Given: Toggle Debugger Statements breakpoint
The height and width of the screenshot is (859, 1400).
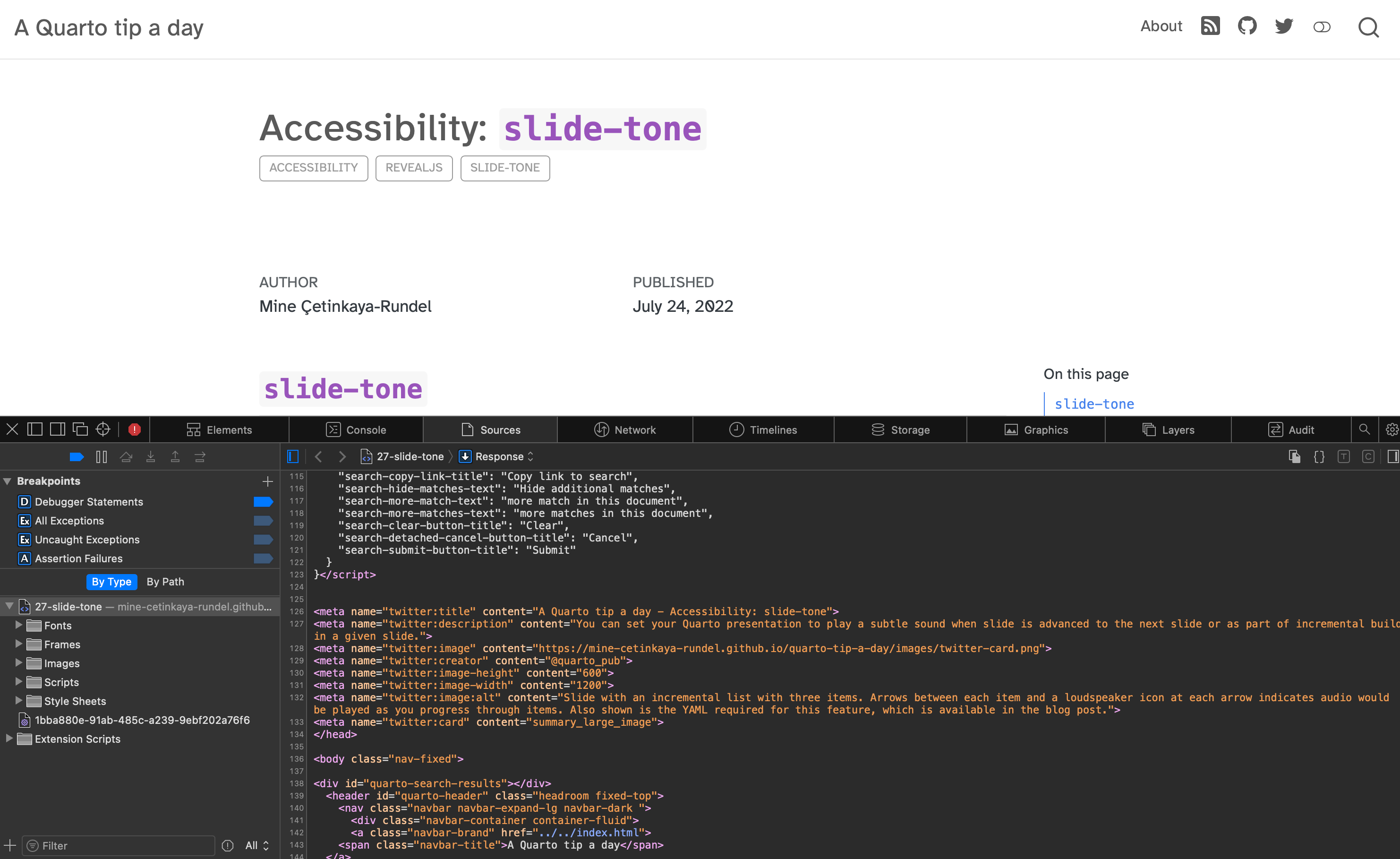Looking at the screenshot, I should (263, 501).
